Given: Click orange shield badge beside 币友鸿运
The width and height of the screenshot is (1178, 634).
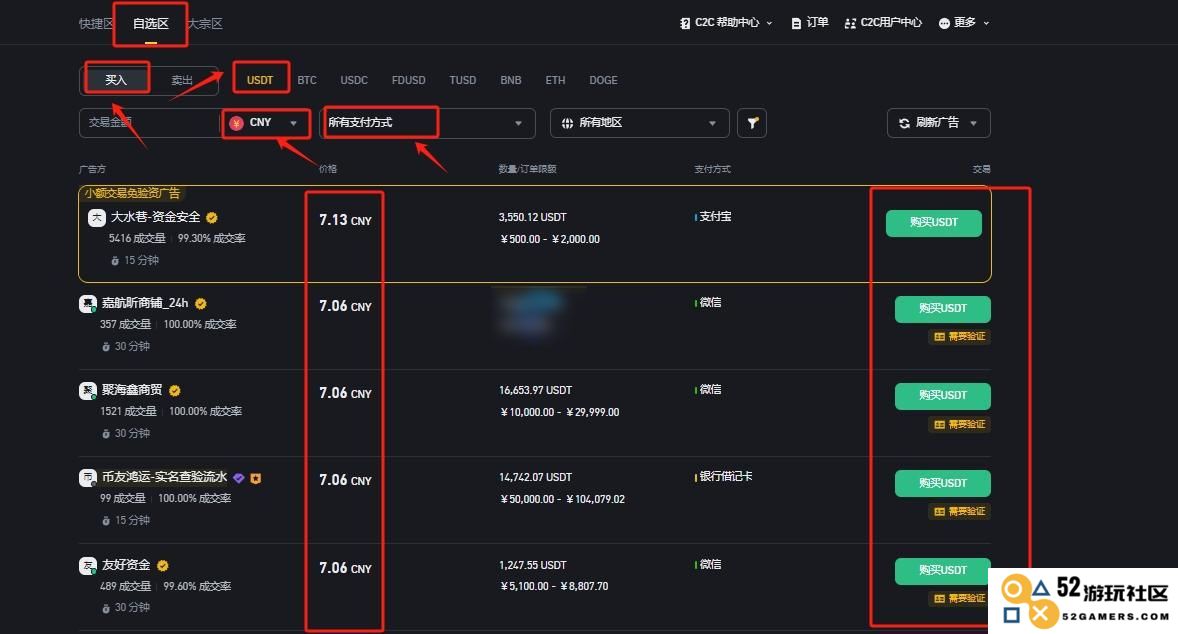Looking at the screenshot, I should (x=255, y=478).
